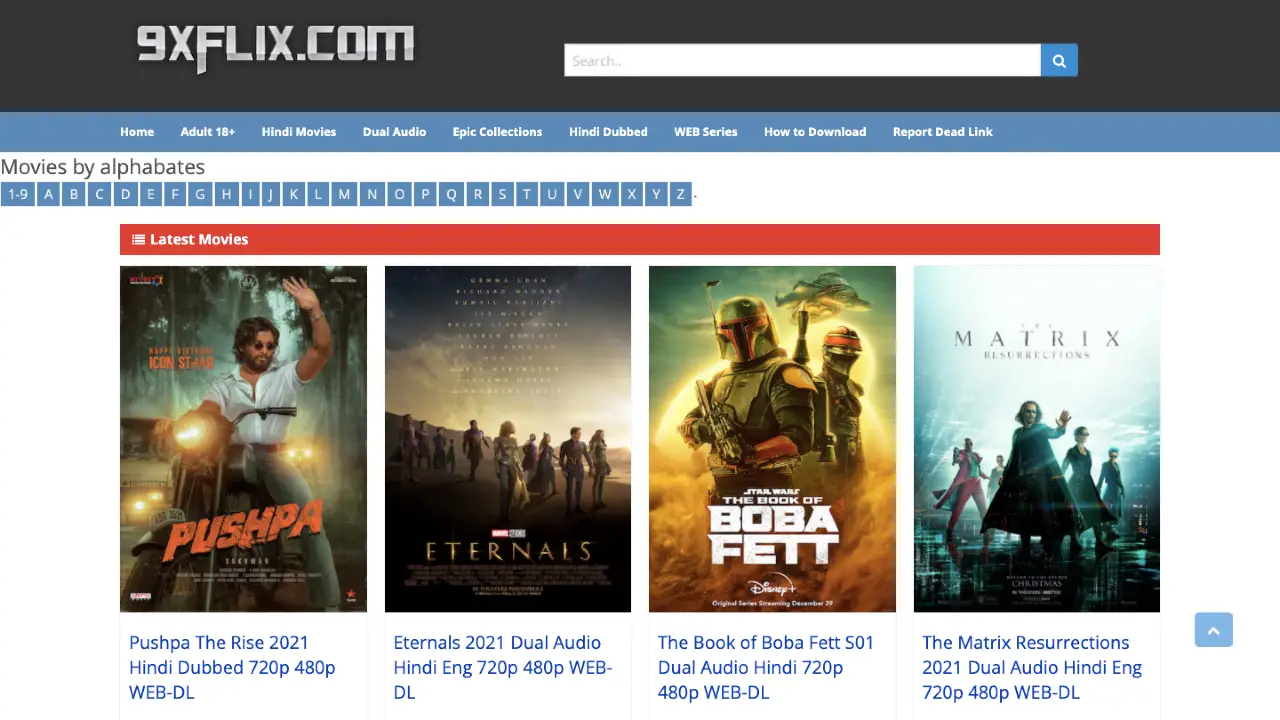The image size is (1280, 720).
Task: Filter movies by letter J
Action: pyautogui.click(x=270, y=194)
